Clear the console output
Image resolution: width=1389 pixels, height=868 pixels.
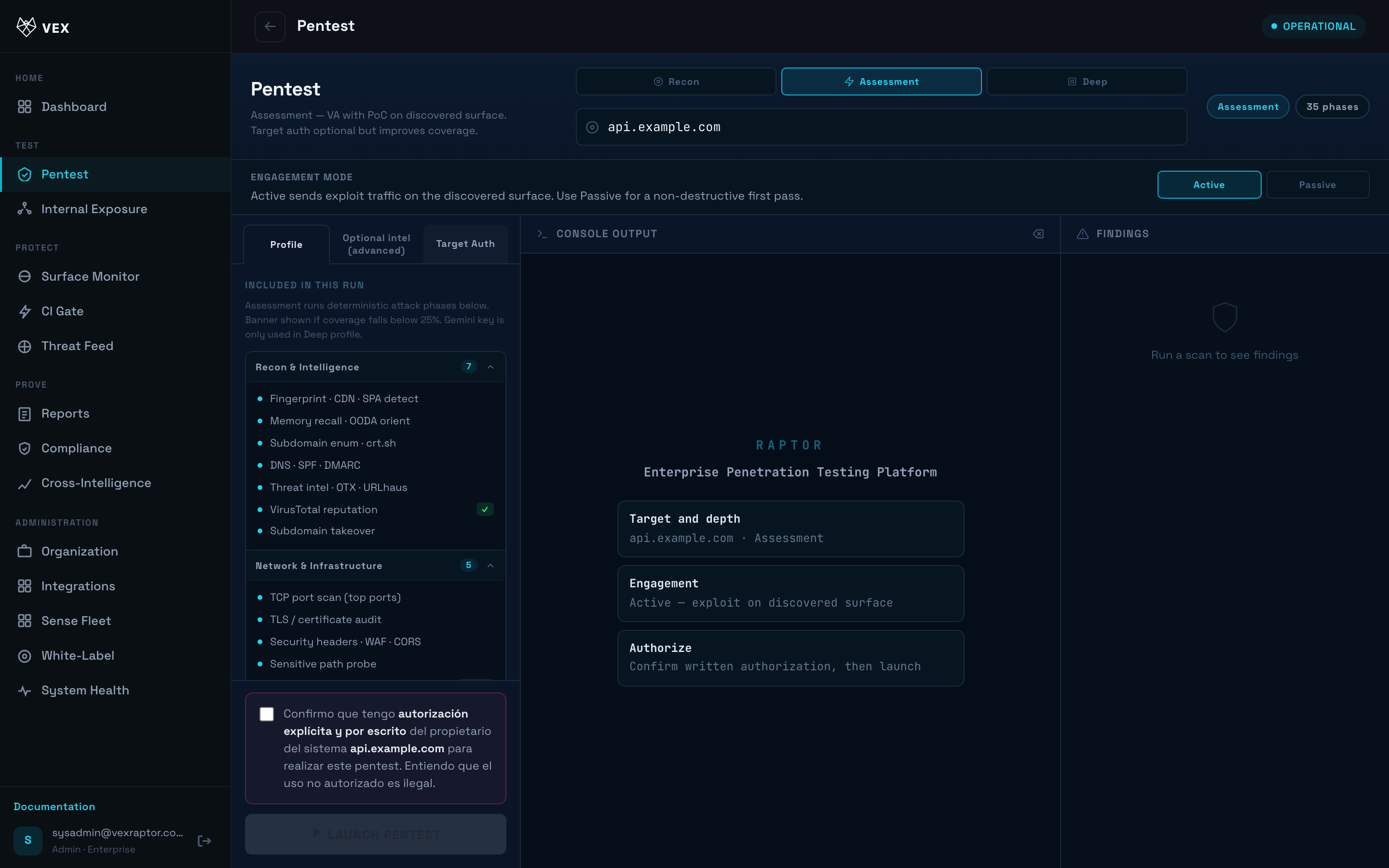click(x=1038, y=234)
